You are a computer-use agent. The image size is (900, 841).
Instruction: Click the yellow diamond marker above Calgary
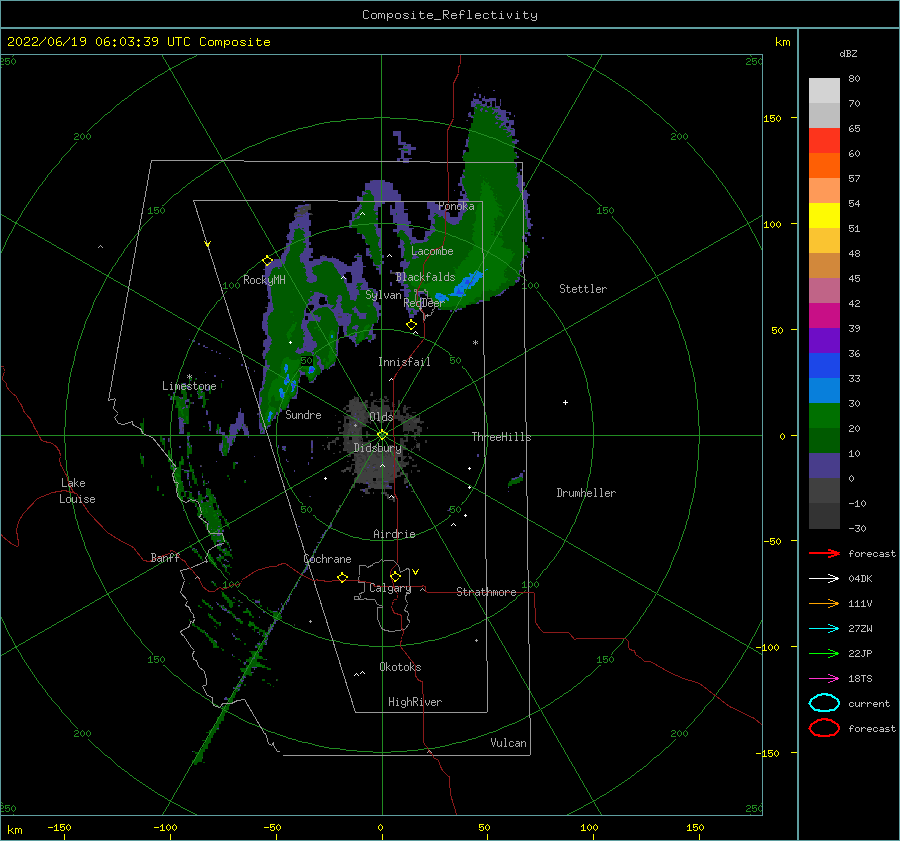(395, 576)
